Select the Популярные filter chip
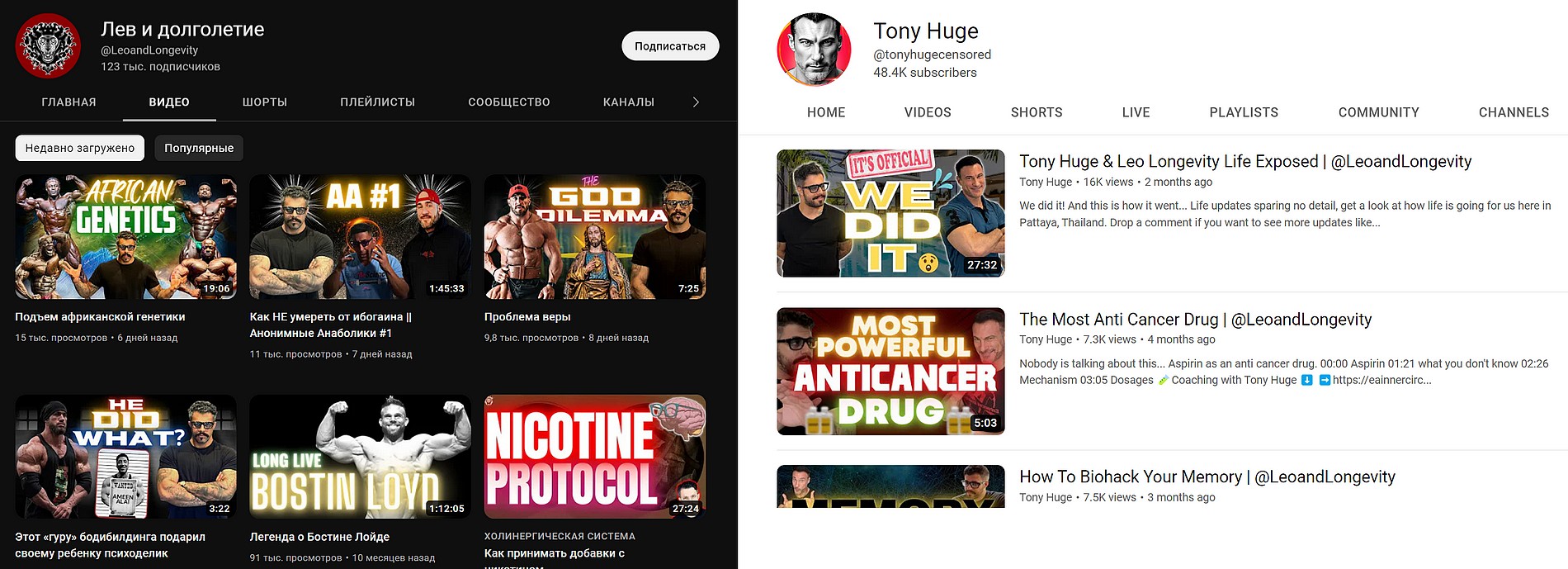The width and height of the screenshot is (1568, 569). 199,149
